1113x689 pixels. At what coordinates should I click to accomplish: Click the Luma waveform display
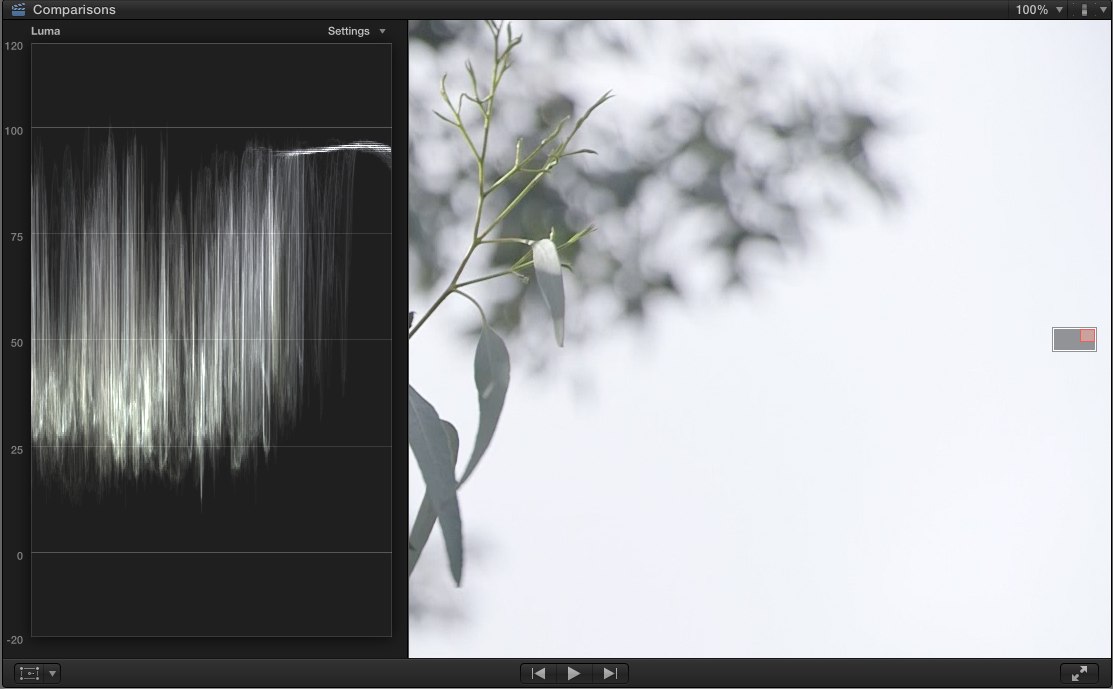pos(212,340)
